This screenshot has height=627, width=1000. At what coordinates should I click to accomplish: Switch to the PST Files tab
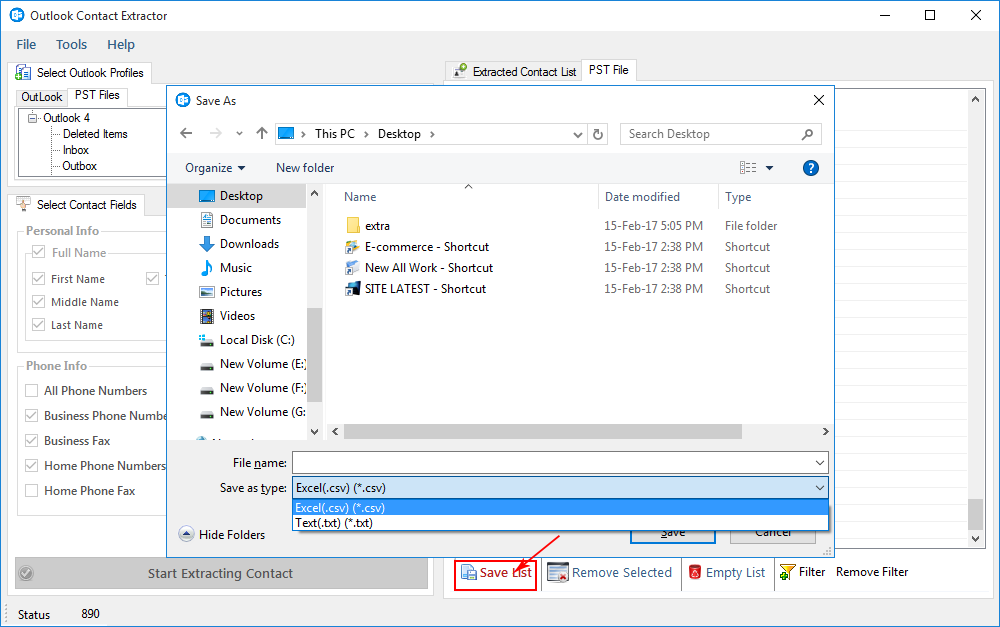97,95
